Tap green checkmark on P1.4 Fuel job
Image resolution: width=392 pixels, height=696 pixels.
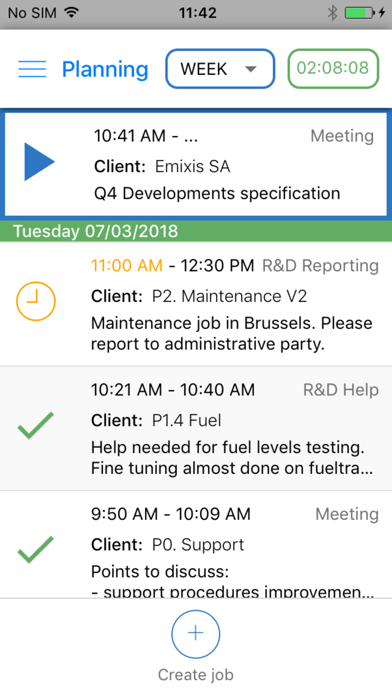[x=36, y=425]
